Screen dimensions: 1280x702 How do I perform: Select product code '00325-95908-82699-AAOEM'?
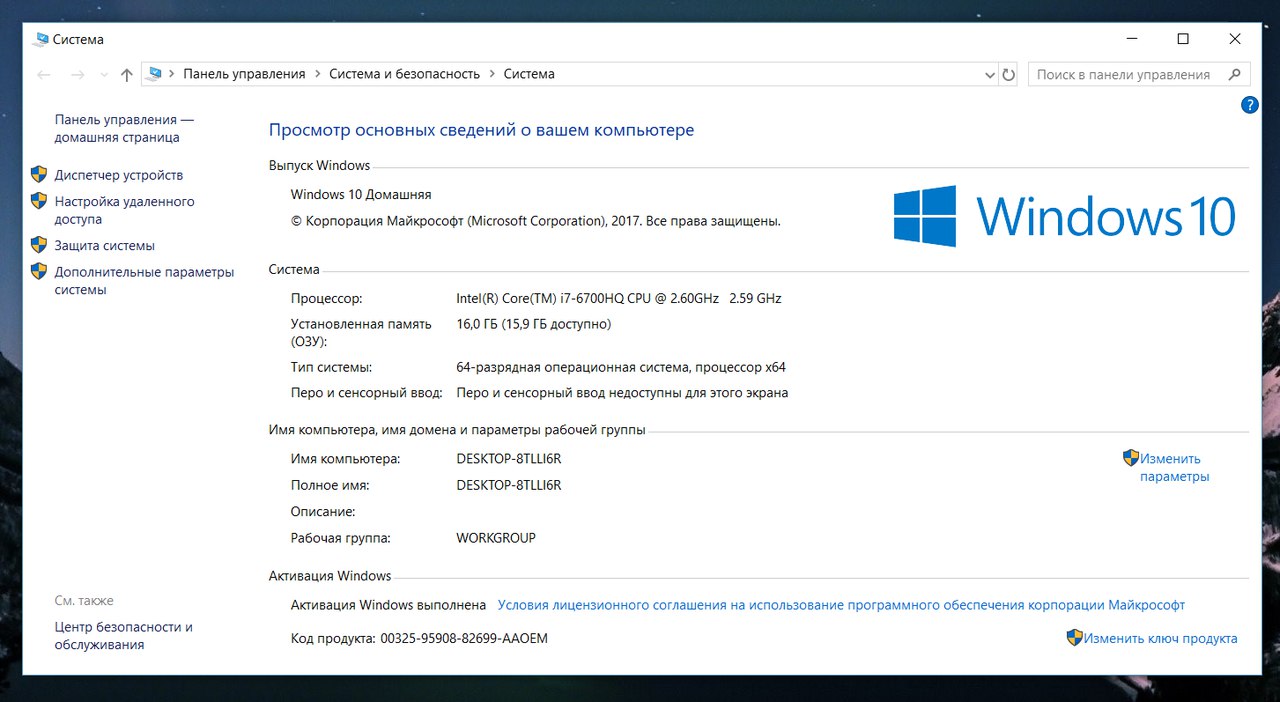(x=464, y=638)
